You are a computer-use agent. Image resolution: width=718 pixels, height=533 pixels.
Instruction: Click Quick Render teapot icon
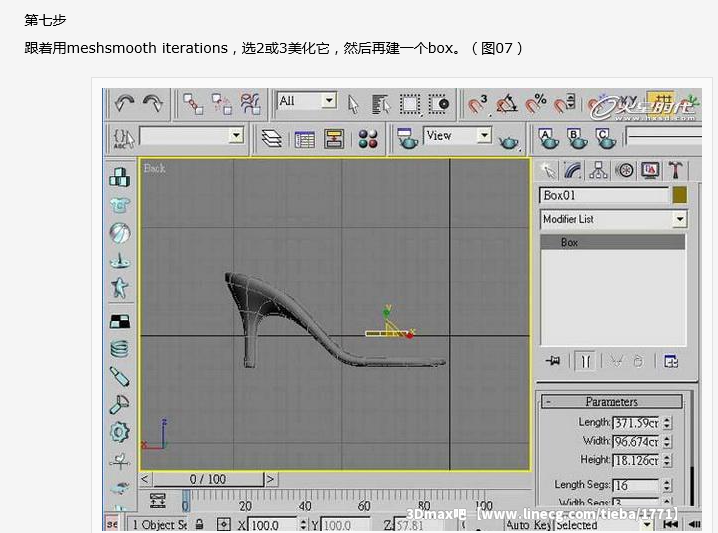coord(508,141)
